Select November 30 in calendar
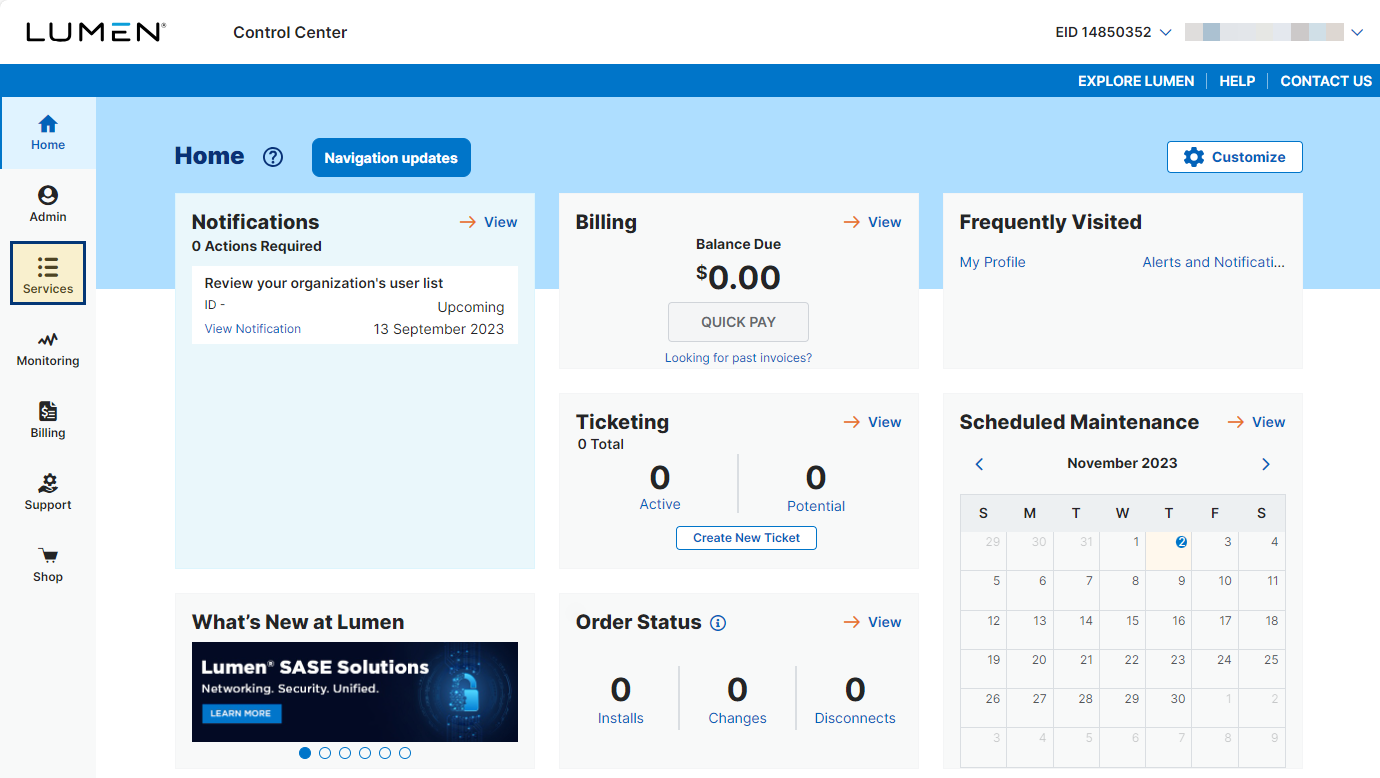Viewport: 1380px width, 778px height. (x=1169, y=708)
